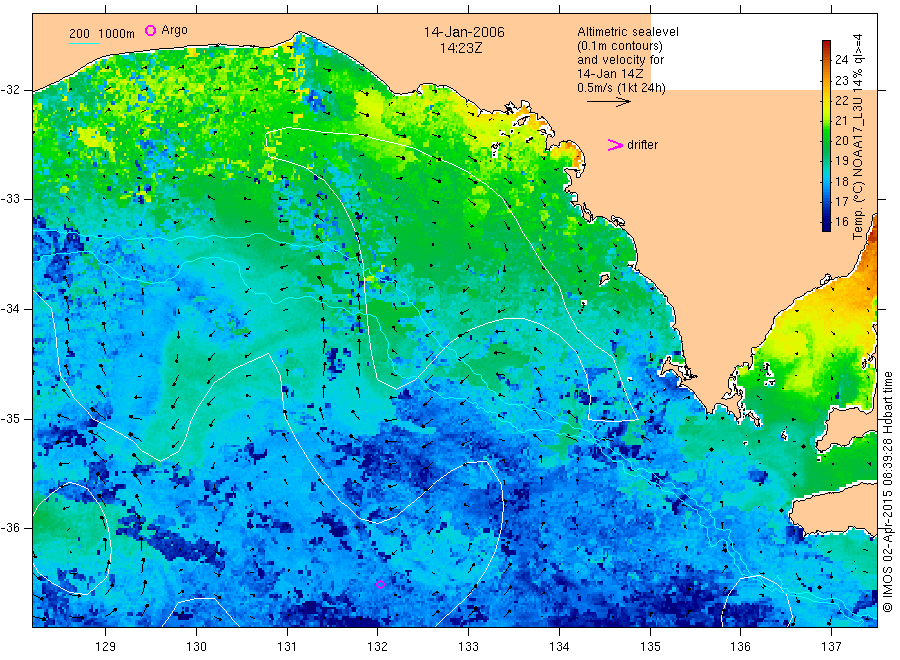Click the longitude label '136'
This screenshot has width=900, height=660.
[740, 646]
